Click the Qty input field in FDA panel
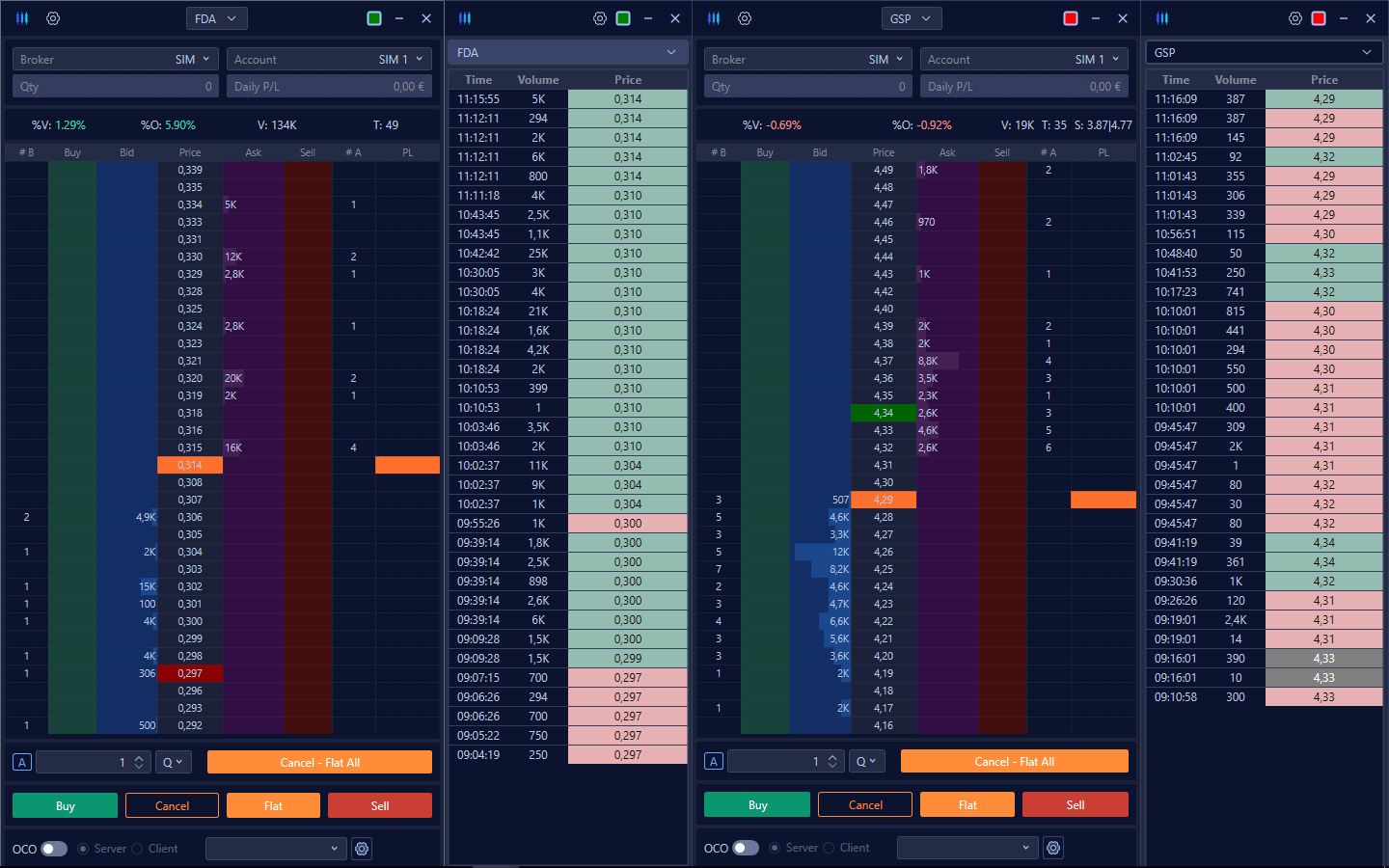Viewport: 1389px width, 868px height. click(115, 86)
